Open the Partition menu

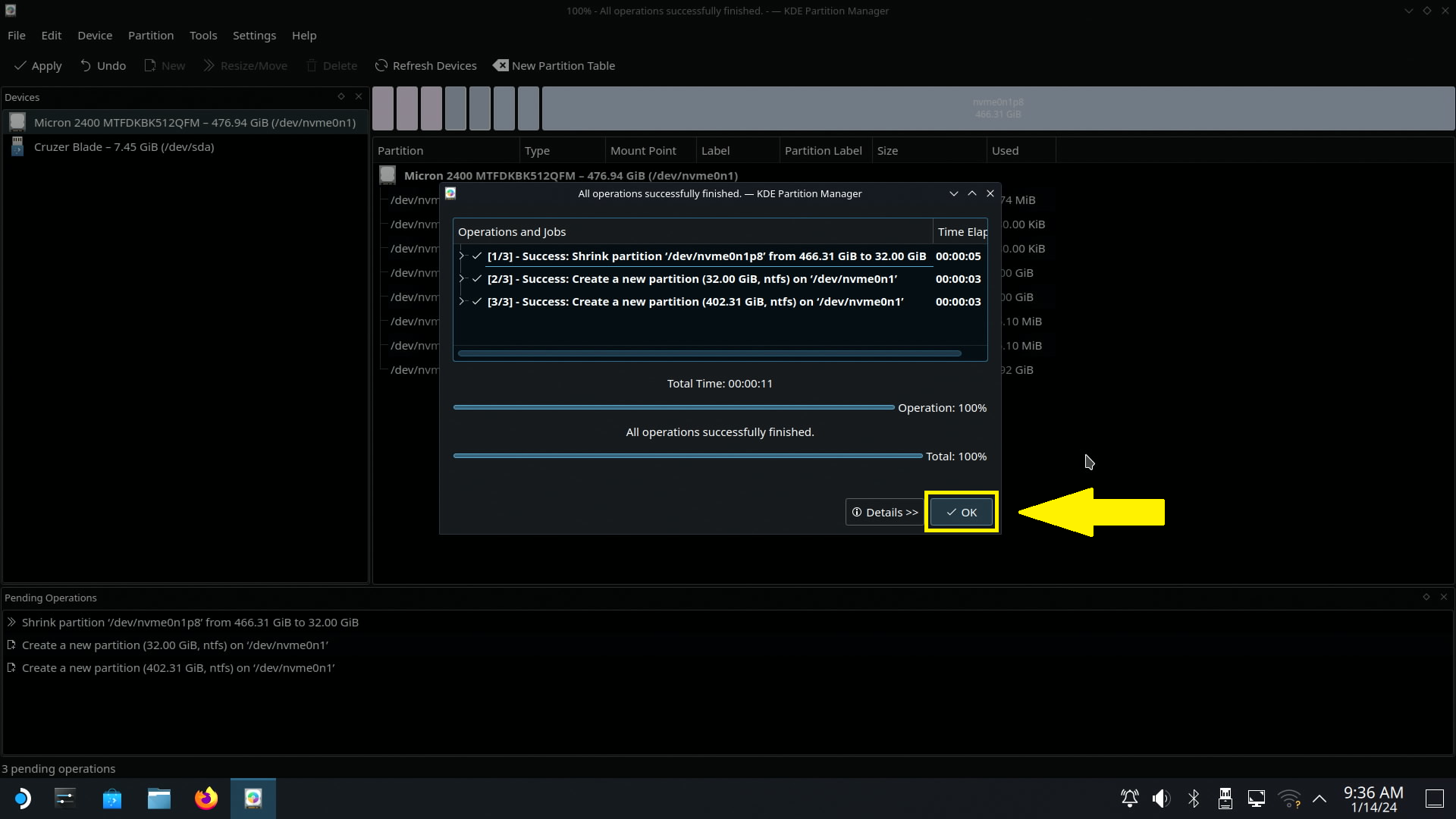[x=150, y=36]
